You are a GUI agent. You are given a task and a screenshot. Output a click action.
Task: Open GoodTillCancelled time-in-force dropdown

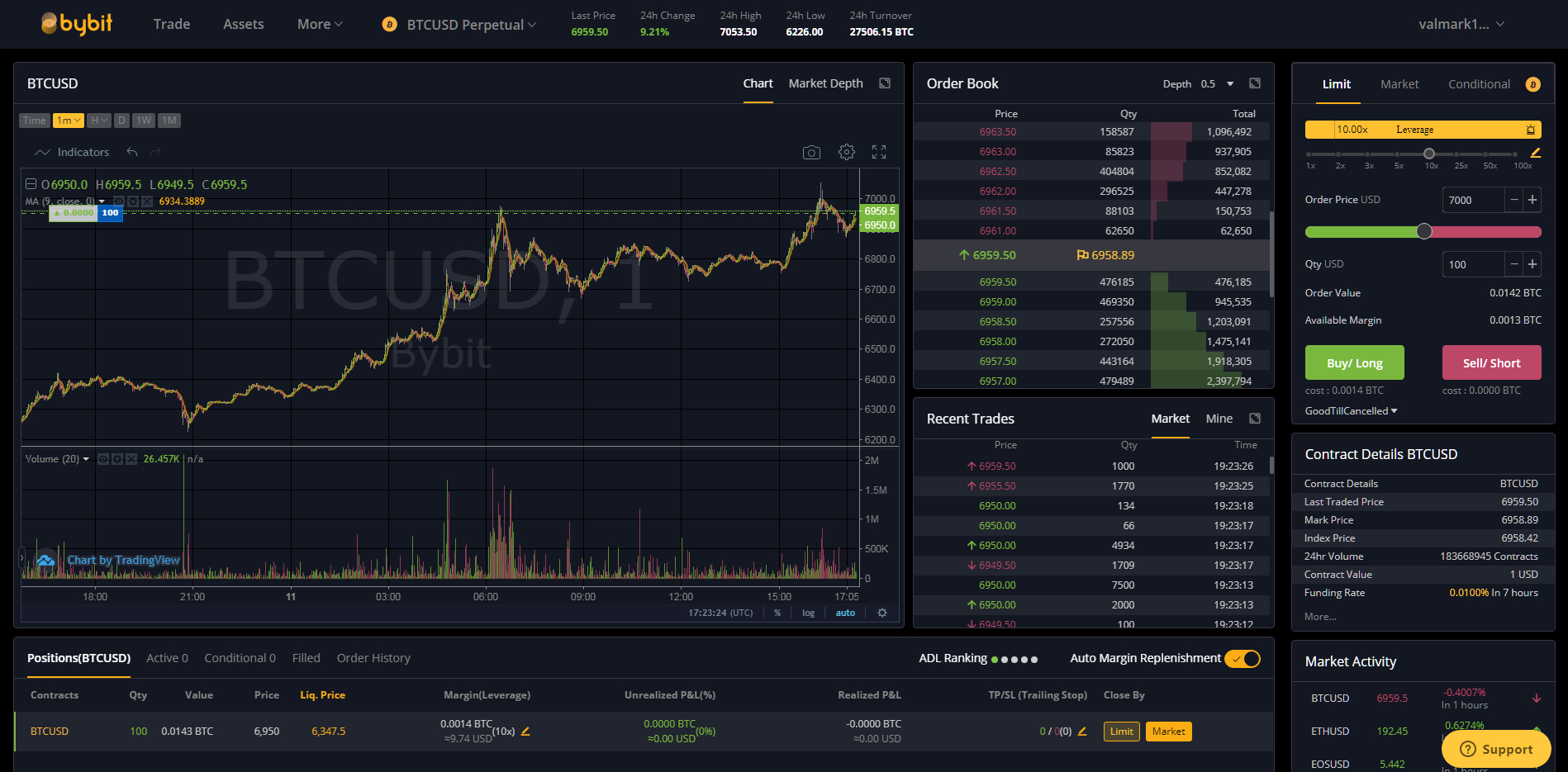[x=1352, y=411]
